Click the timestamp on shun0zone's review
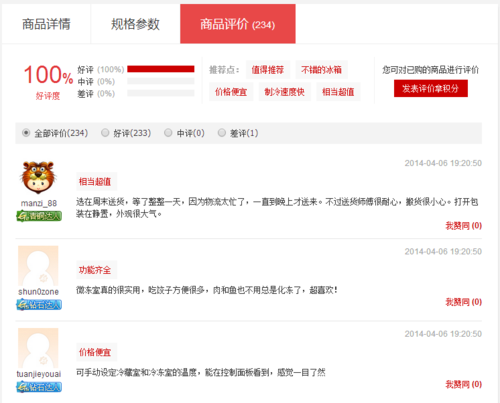500x403 pixels. click(443, 251)
